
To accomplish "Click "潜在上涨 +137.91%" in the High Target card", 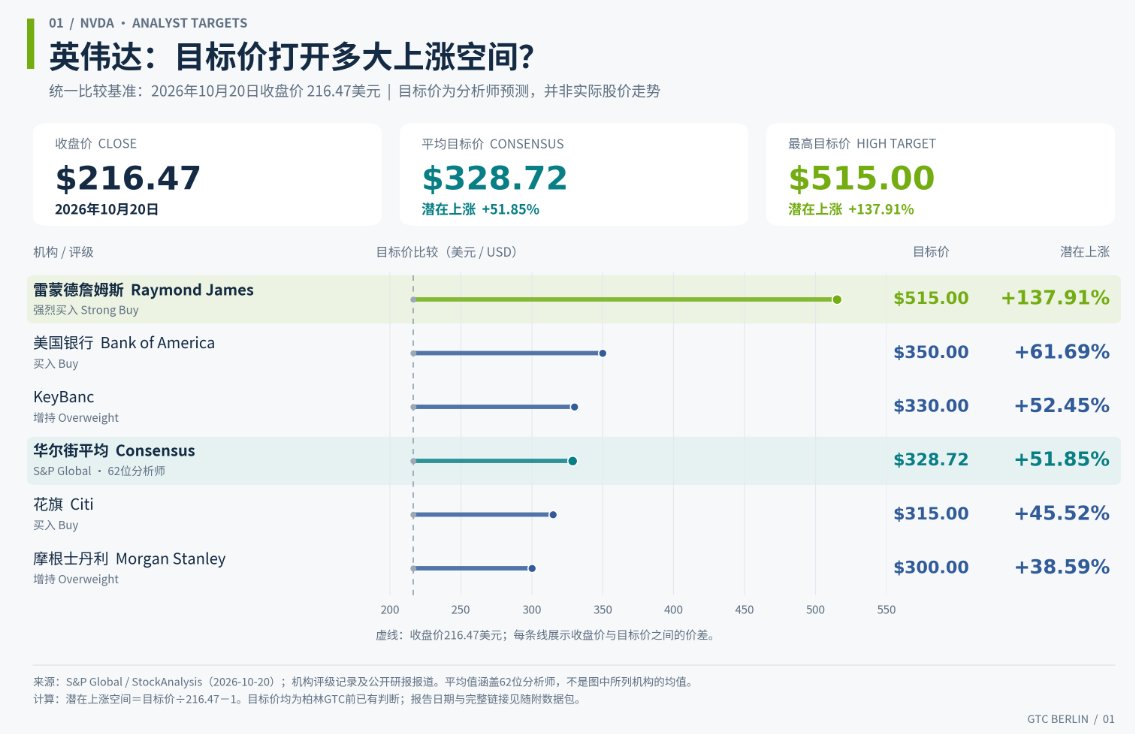I will (x=851, y=209).
